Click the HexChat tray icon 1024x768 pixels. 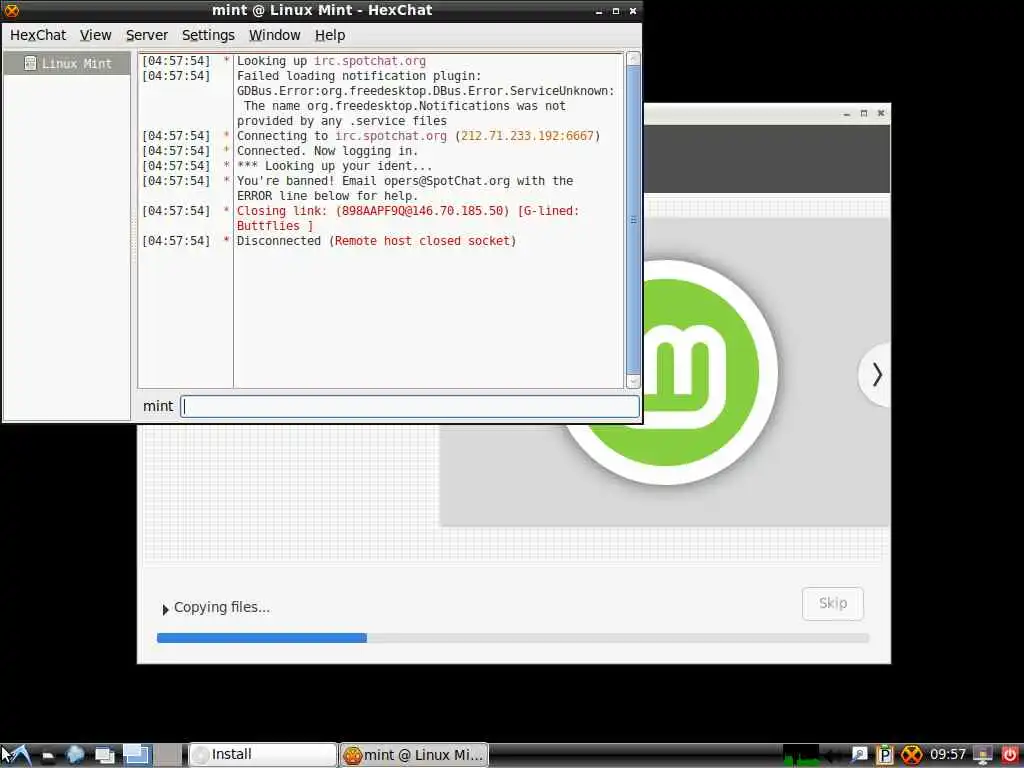point(912,755)
